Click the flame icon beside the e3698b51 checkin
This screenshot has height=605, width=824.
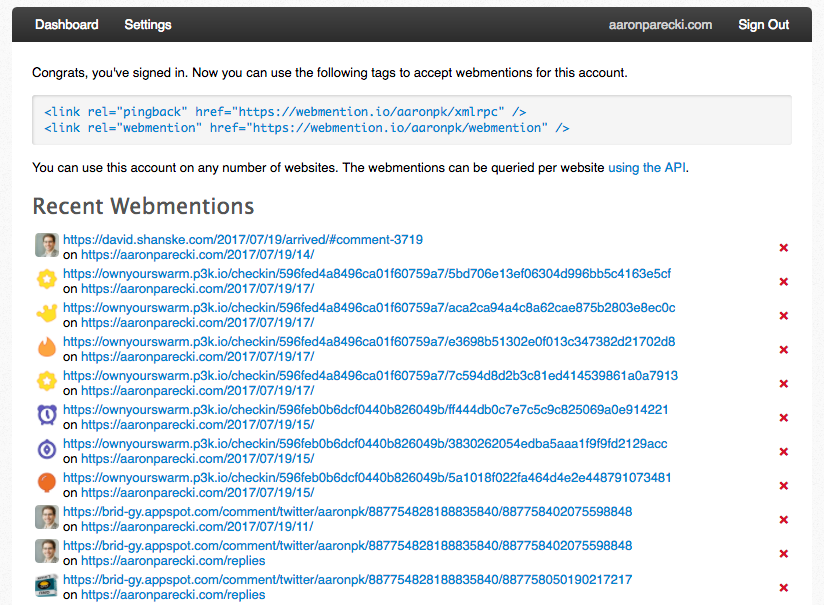(x=47, y=347)
